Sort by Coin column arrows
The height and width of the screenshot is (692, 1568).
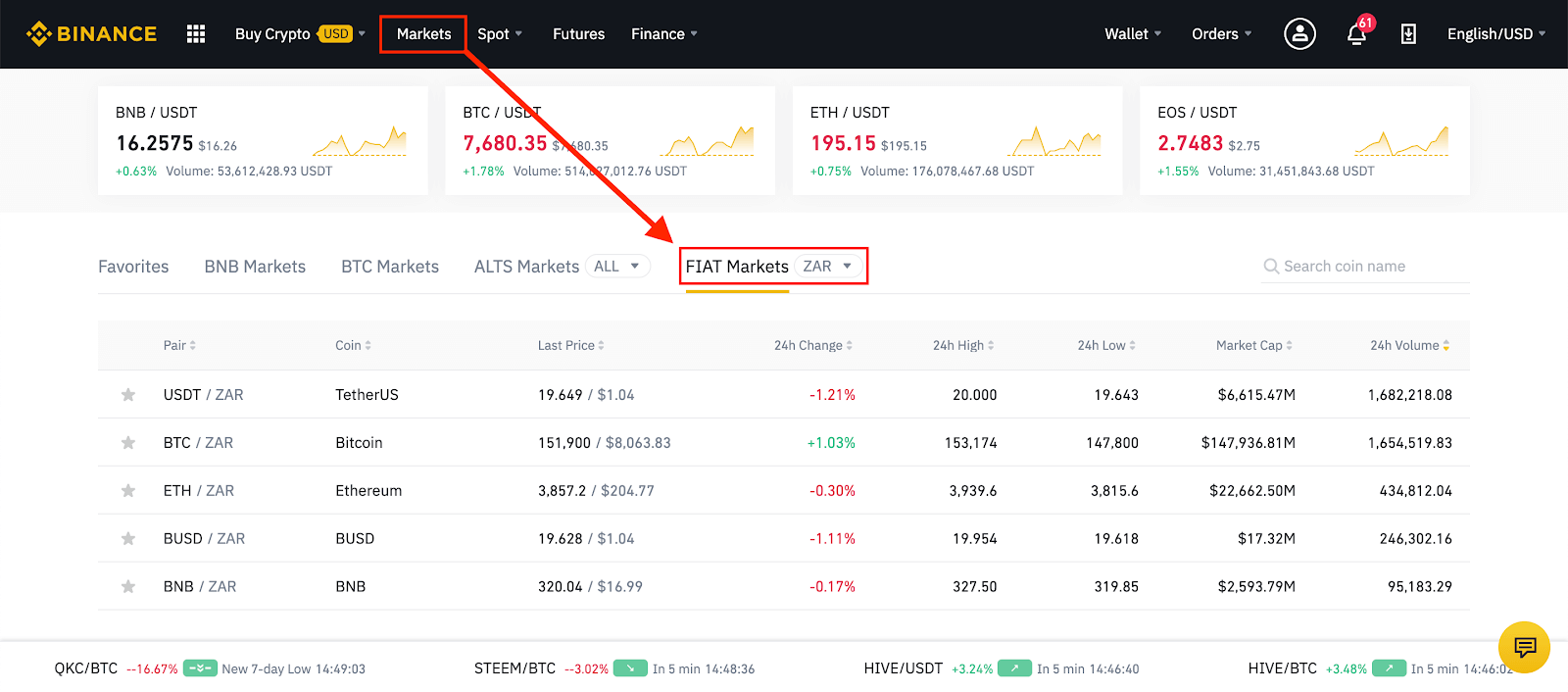click(x=367, y=346)
